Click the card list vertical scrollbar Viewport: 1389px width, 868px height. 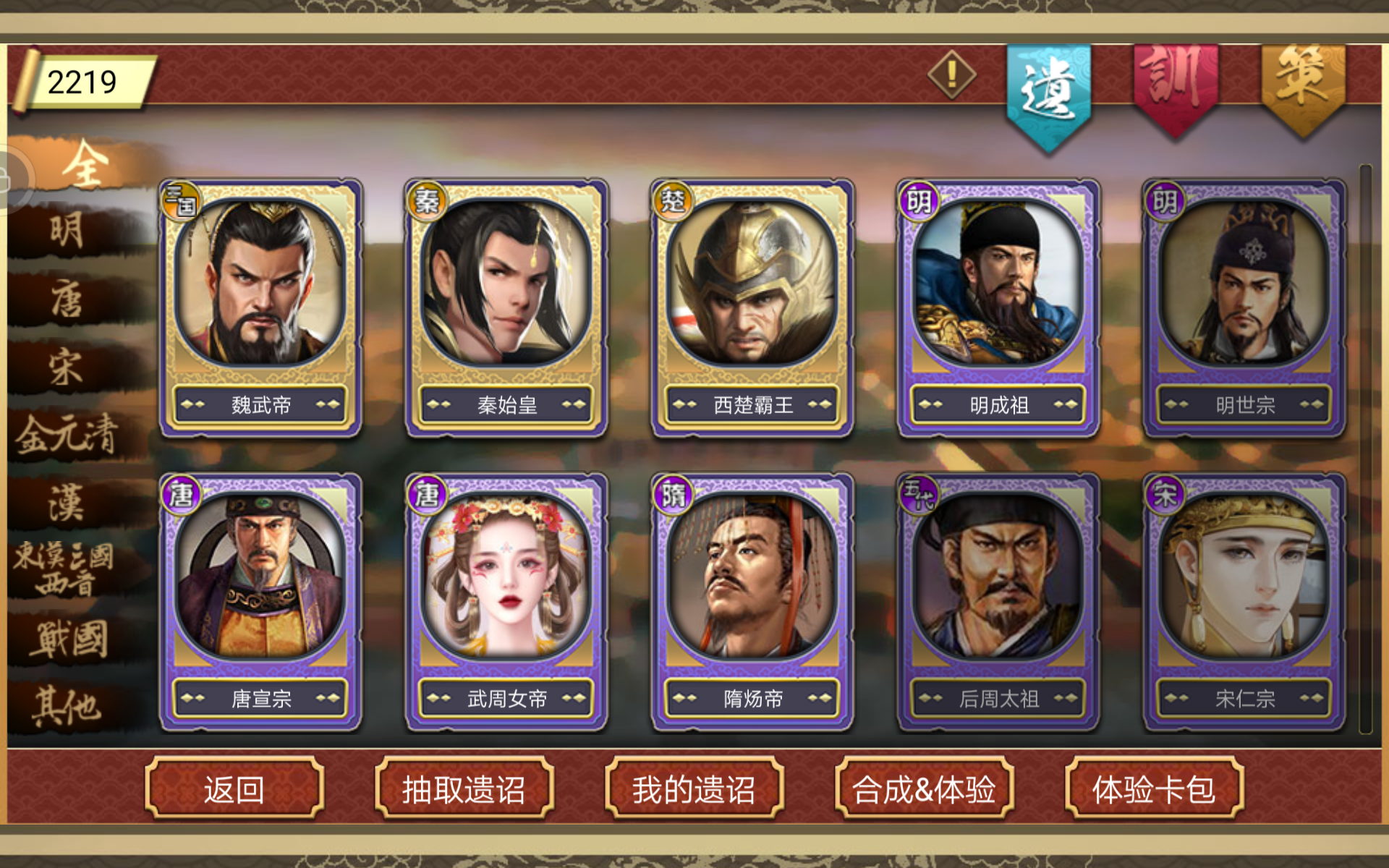1366,448
